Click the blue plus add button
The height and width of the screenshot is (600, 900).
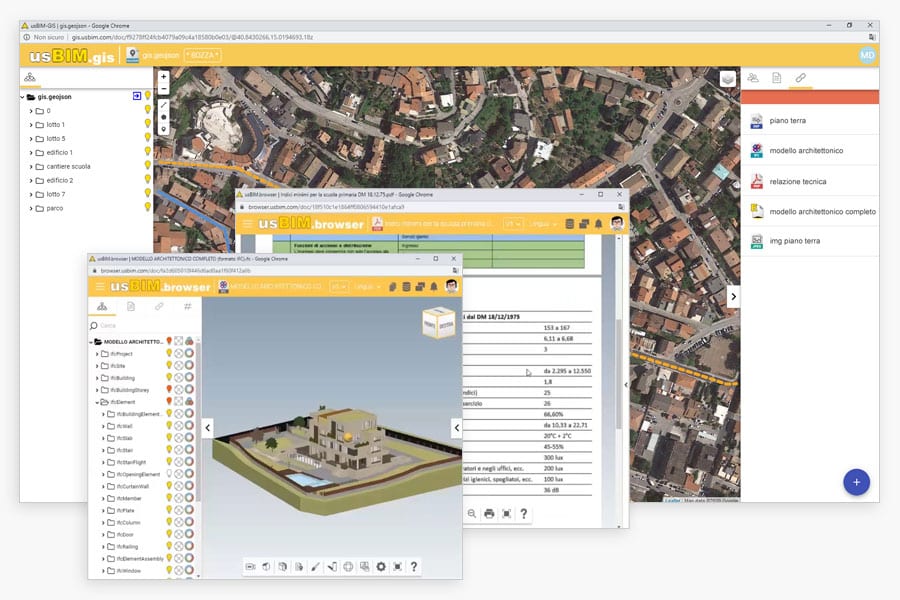coord(856,482)
